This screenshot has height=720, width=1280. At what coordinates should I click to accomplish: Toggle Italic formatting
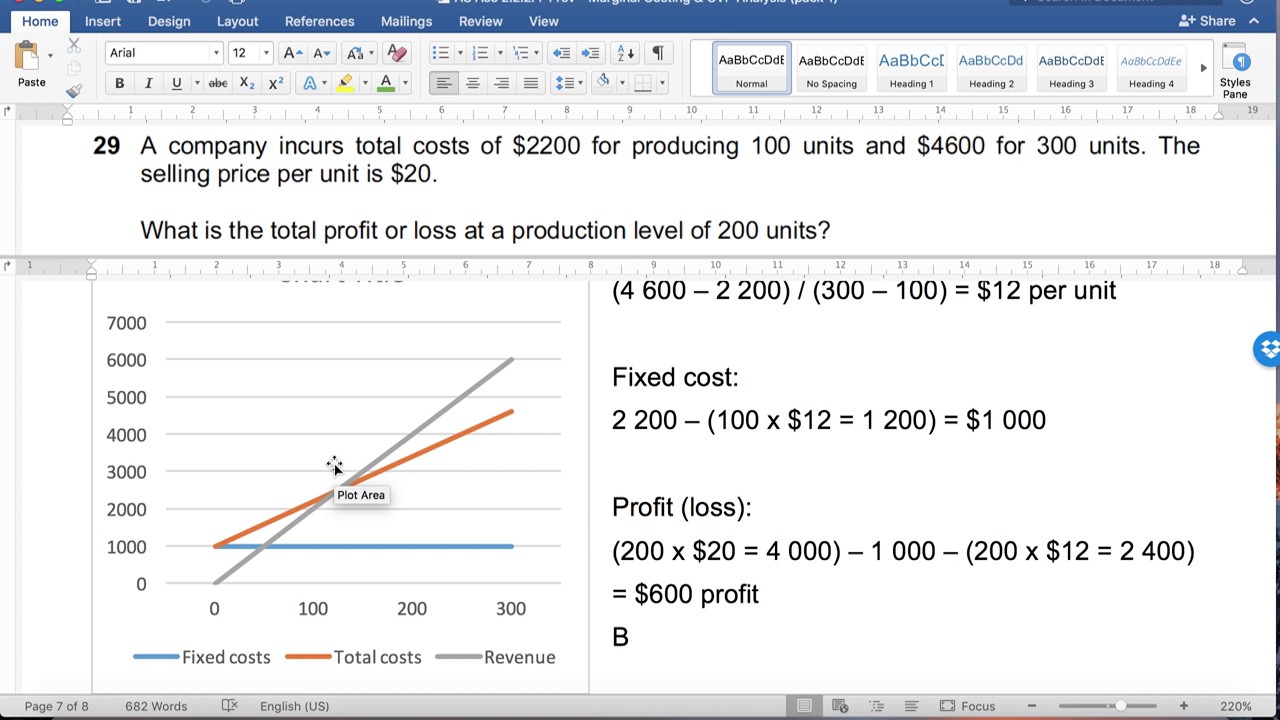coord(148,83)
